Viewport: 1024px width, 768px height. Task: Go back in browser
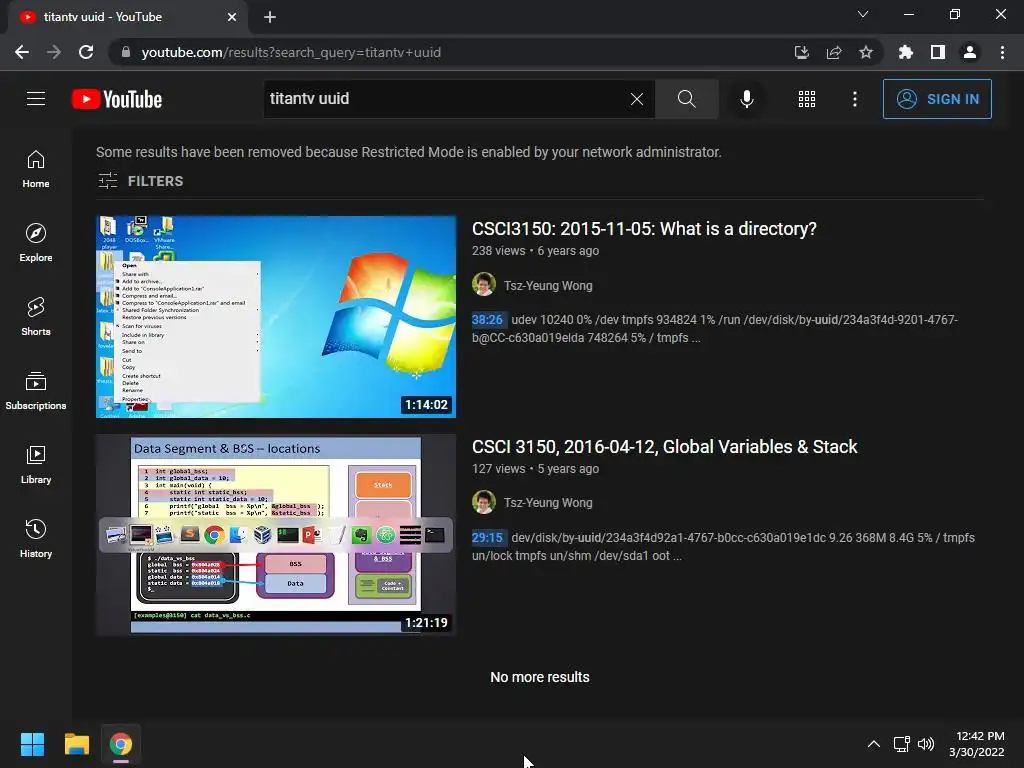pyautogui.click(x=22, y=52)
